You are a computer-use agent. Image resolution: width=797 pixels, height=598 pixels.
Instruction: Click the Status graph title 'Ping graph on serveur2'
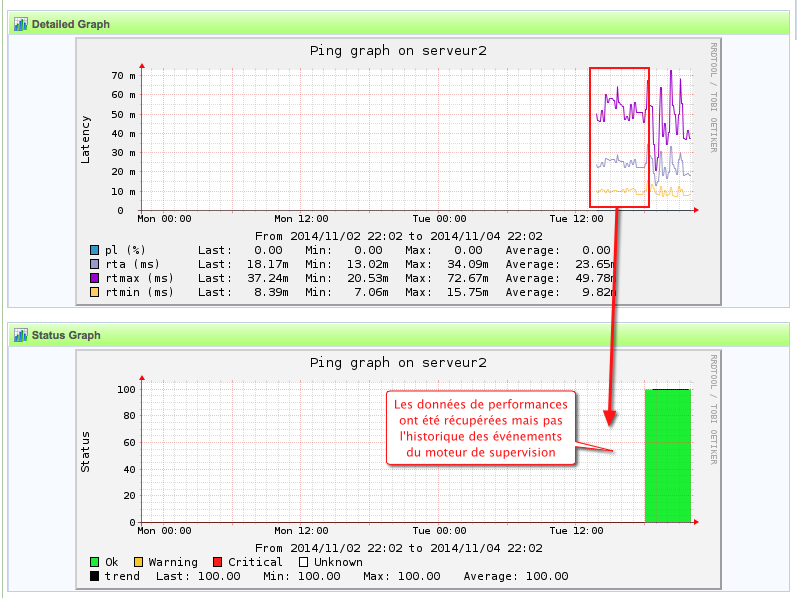398,362
